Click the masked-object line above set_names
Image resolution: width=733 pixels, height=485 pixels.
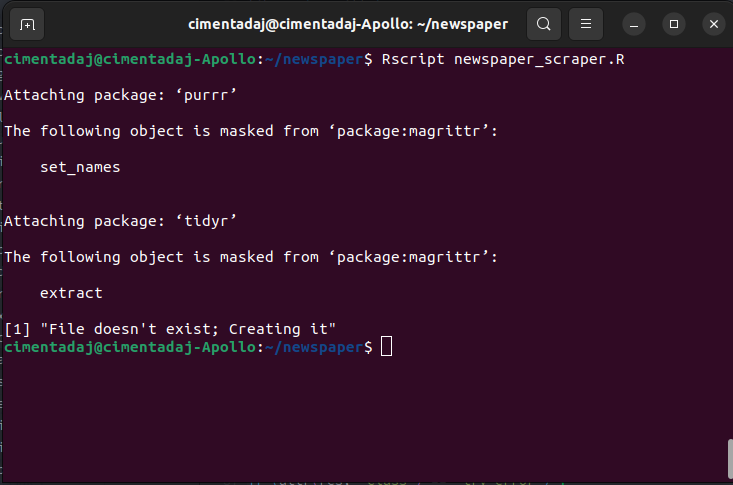pos(250,131)
